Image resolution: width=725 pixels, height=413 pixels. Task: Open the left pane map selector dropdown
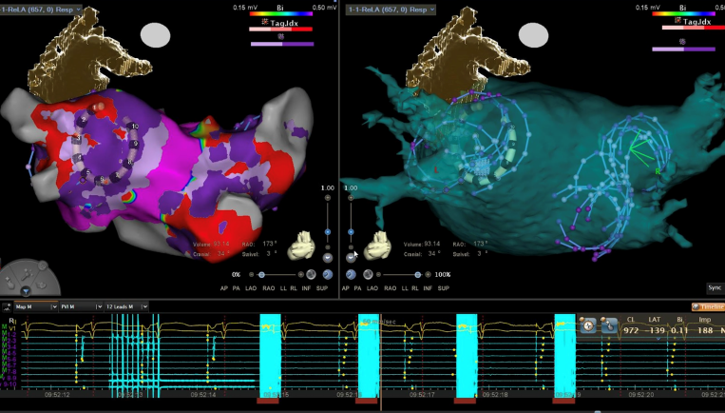tap(41, 9)
